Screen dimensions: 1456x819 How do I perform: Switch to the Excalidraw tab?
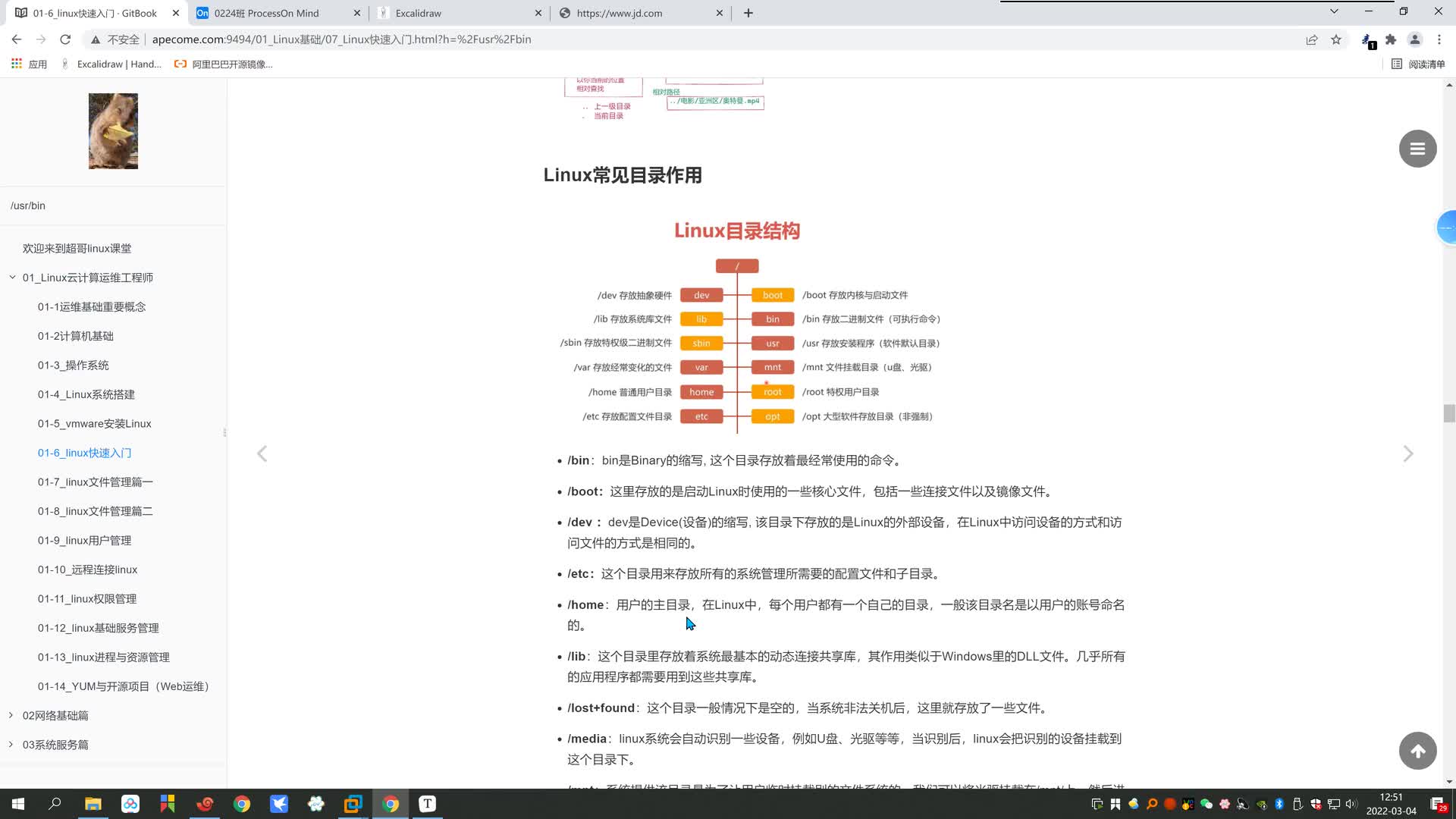coord(460,13)
